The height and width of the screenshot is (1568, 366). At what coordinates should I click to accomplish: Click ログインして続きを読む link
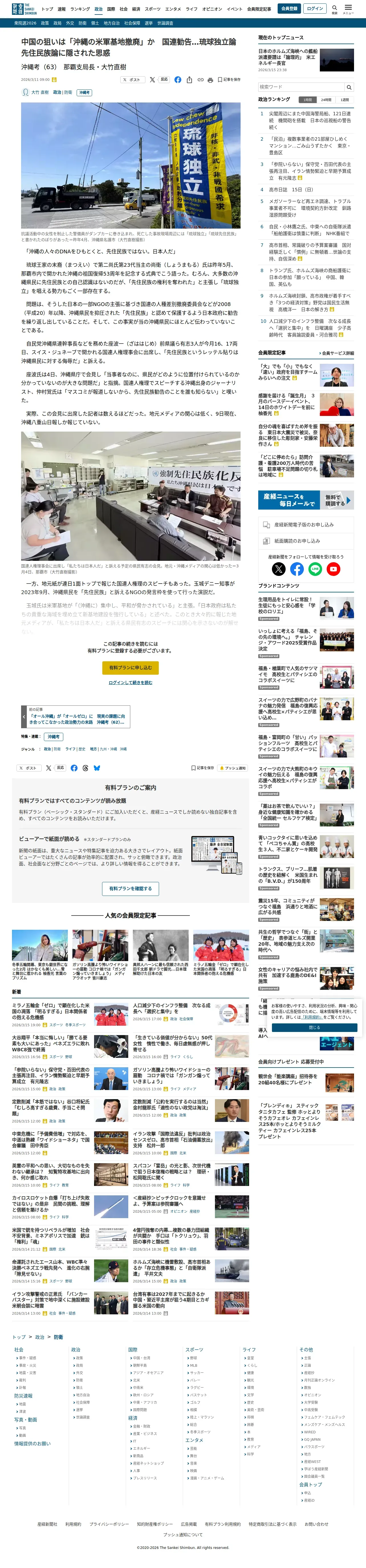point(130,682)
